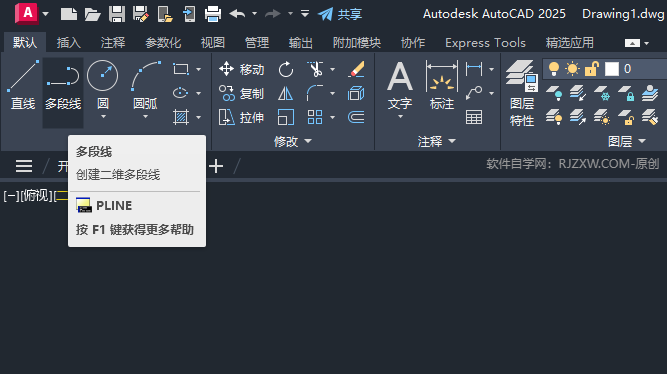Redo the last undone action
667x374 pixels.
[272, 14]
